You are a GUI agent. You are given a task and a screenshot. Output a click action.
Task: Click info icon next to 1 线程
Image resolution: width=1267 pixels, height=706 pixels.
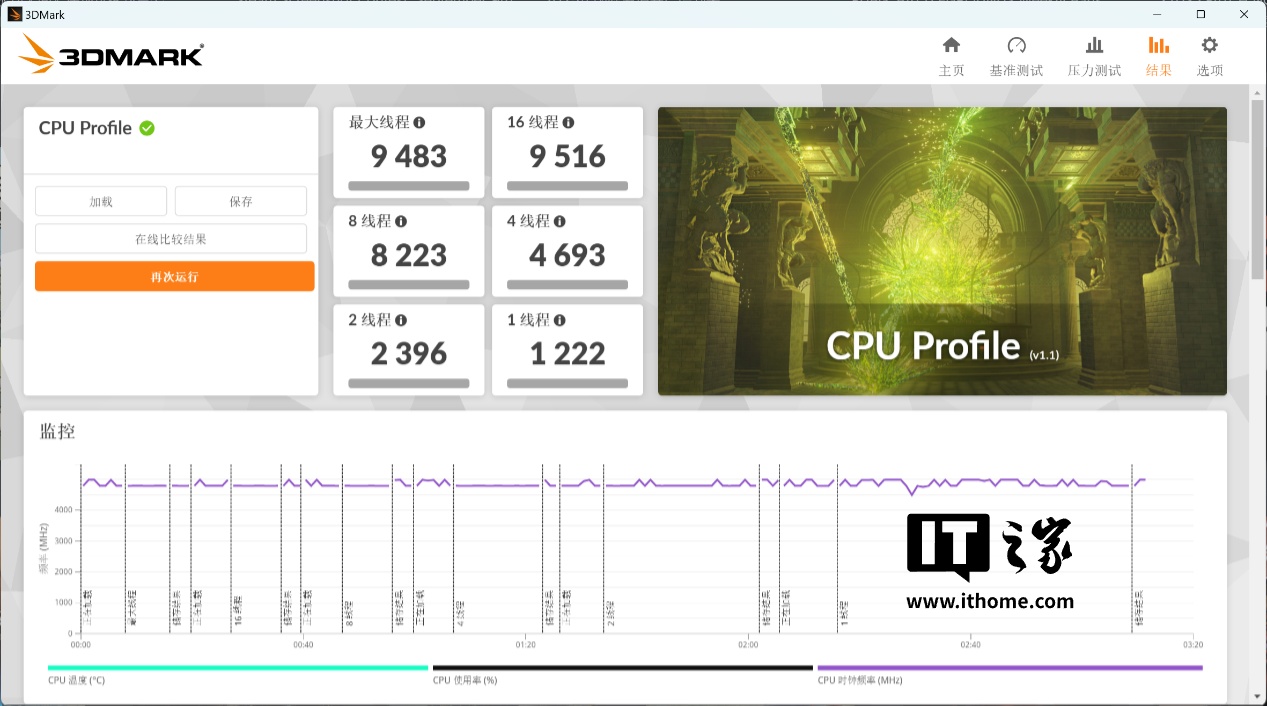[559, 321]
